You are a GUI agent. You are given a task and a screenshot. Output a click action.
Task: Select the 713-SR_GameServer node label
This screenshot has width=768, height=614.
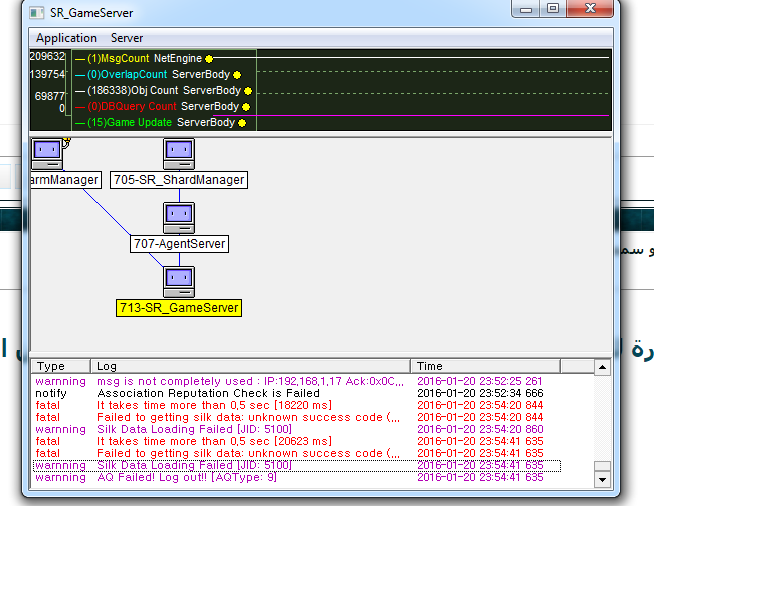[179, 308]
